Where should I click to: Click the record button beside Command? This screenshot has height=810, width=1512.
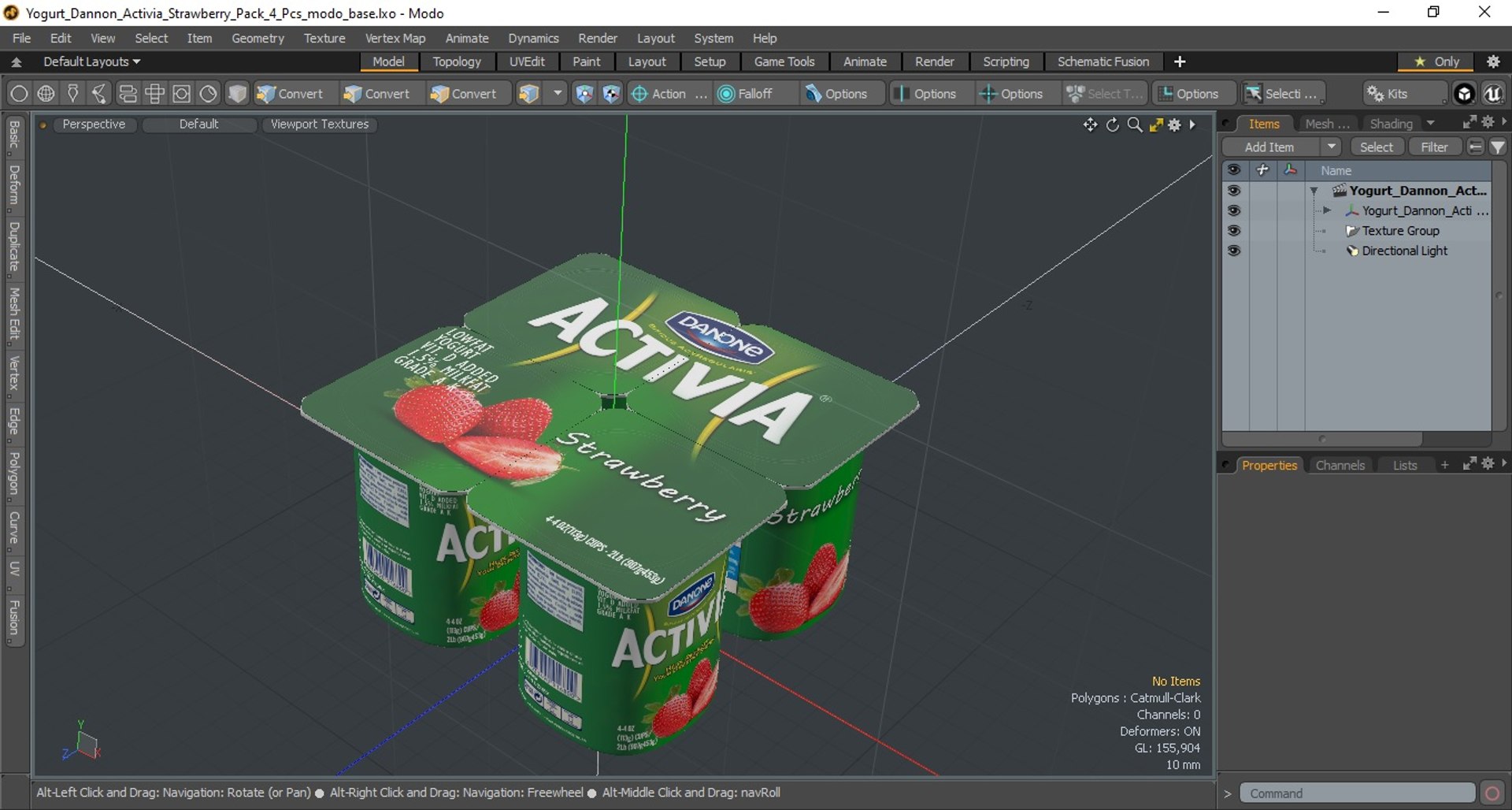pos(1492,793)
